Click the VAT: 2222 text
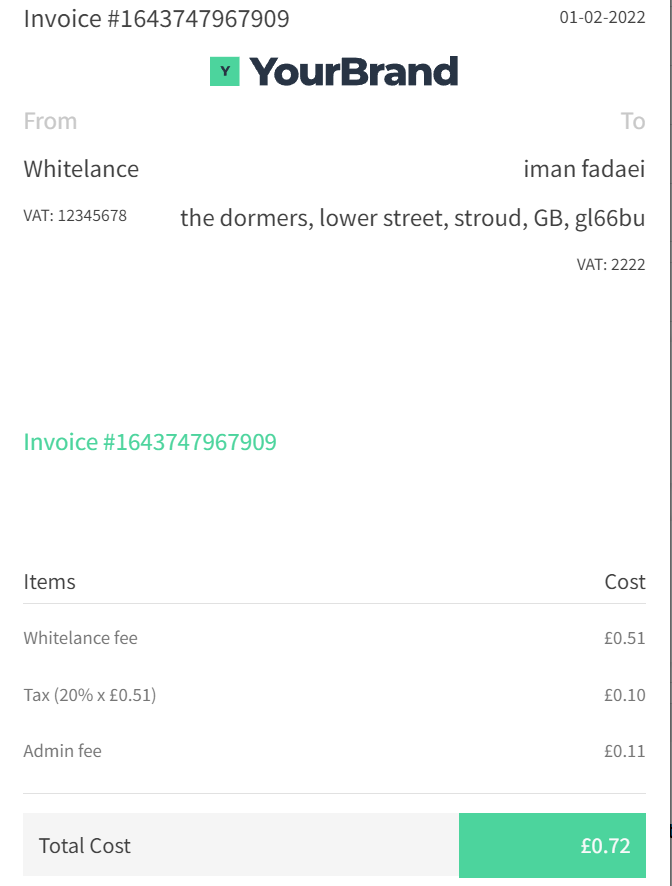 click(x=611, y=264)
